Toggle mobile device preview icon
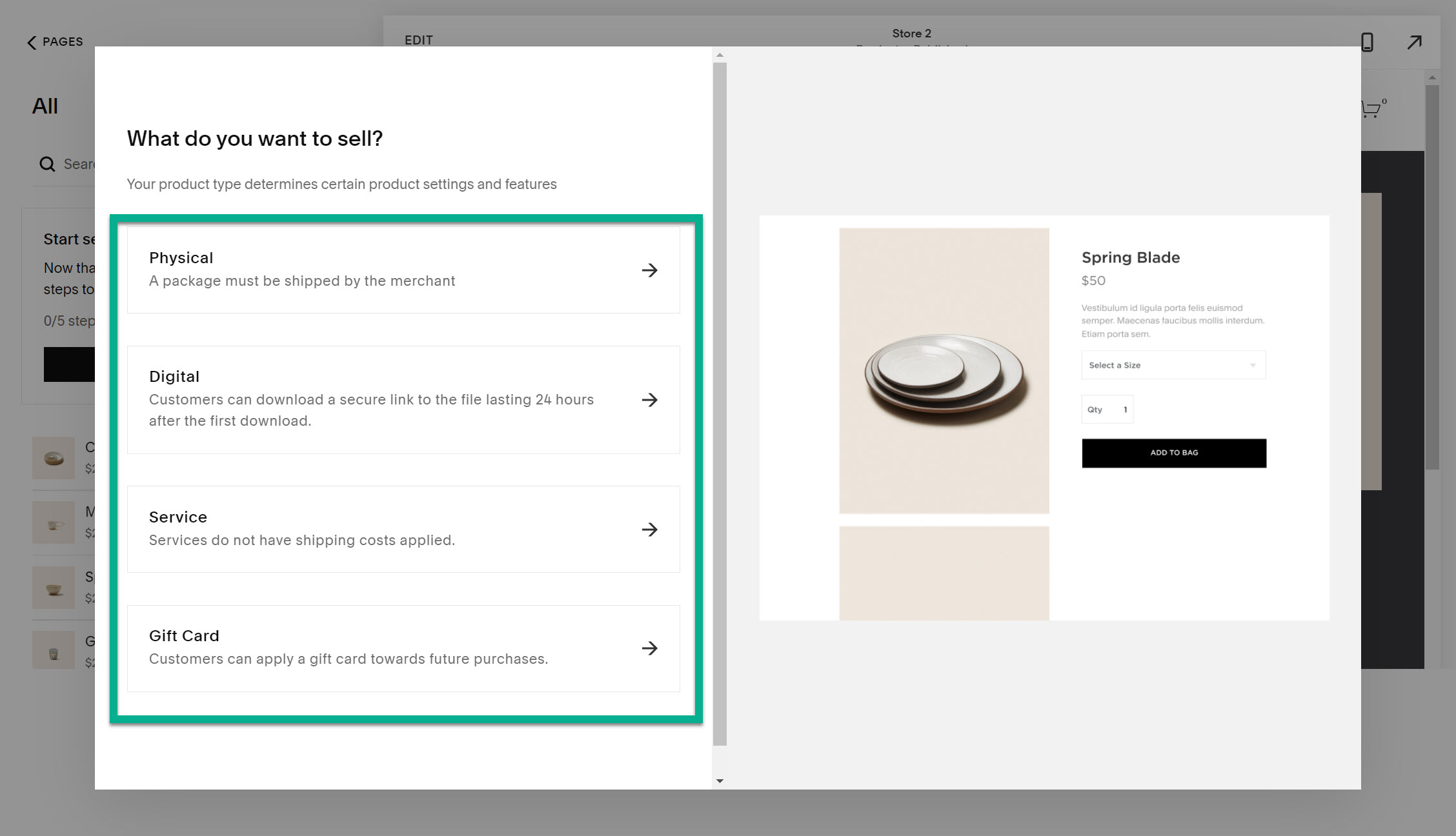 coord(1366,43)
